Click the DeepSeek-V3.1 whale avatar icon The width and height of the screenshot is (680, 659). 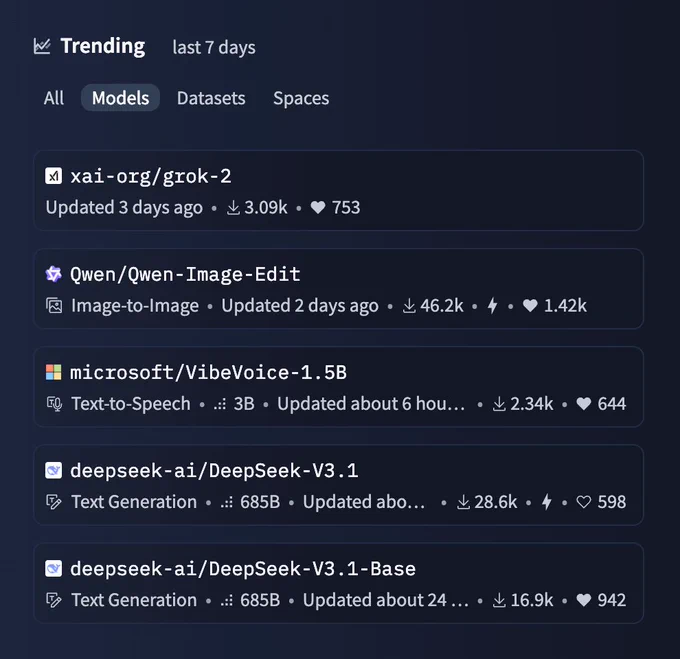(54, 470)
